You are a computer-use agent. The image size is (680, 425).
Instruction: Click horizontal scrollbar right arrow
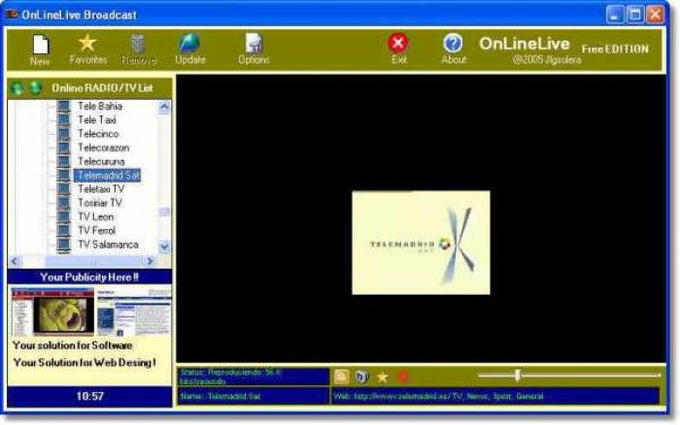150,261
